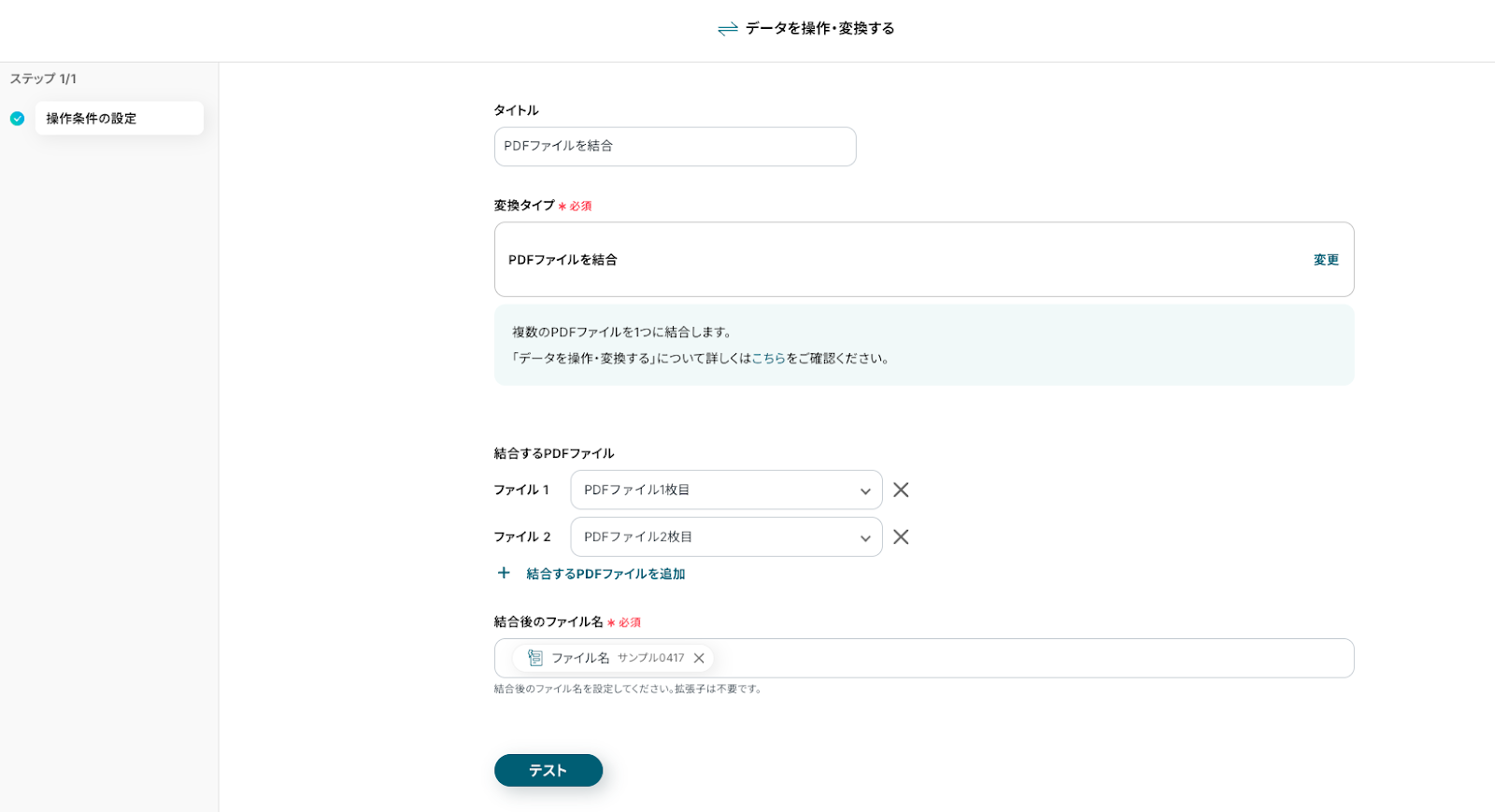Click the タイトル input field
This screenshot has width=1495, height=812.
tap(675, 147)
